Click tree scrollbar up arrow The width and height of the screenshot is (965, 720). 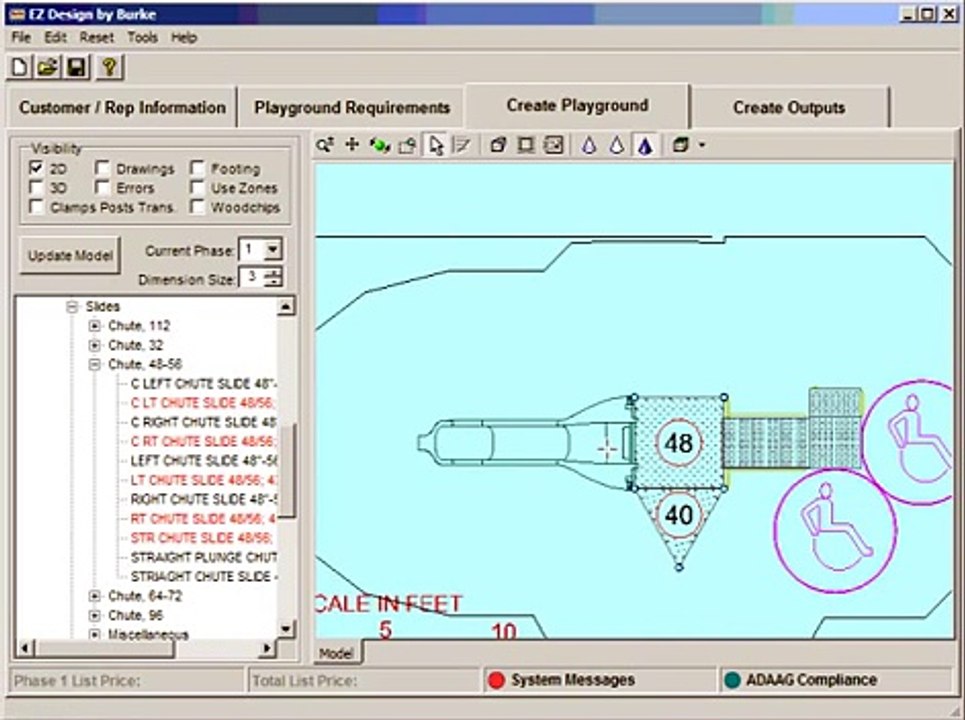(x=286, y=306)
